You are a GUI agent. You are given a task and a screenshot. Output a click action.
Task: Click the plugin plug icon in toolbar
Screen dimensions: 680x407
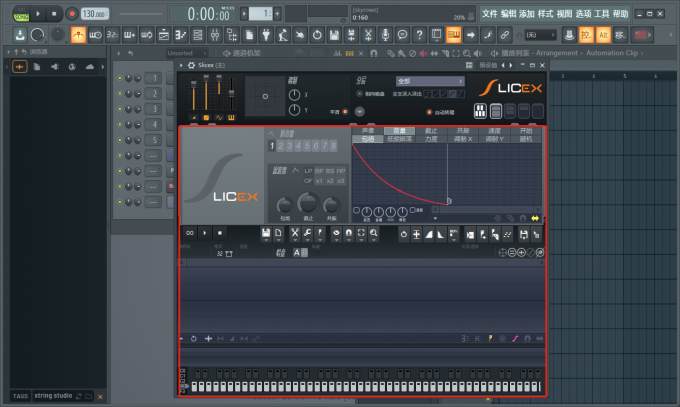click(x=266, y=35)
